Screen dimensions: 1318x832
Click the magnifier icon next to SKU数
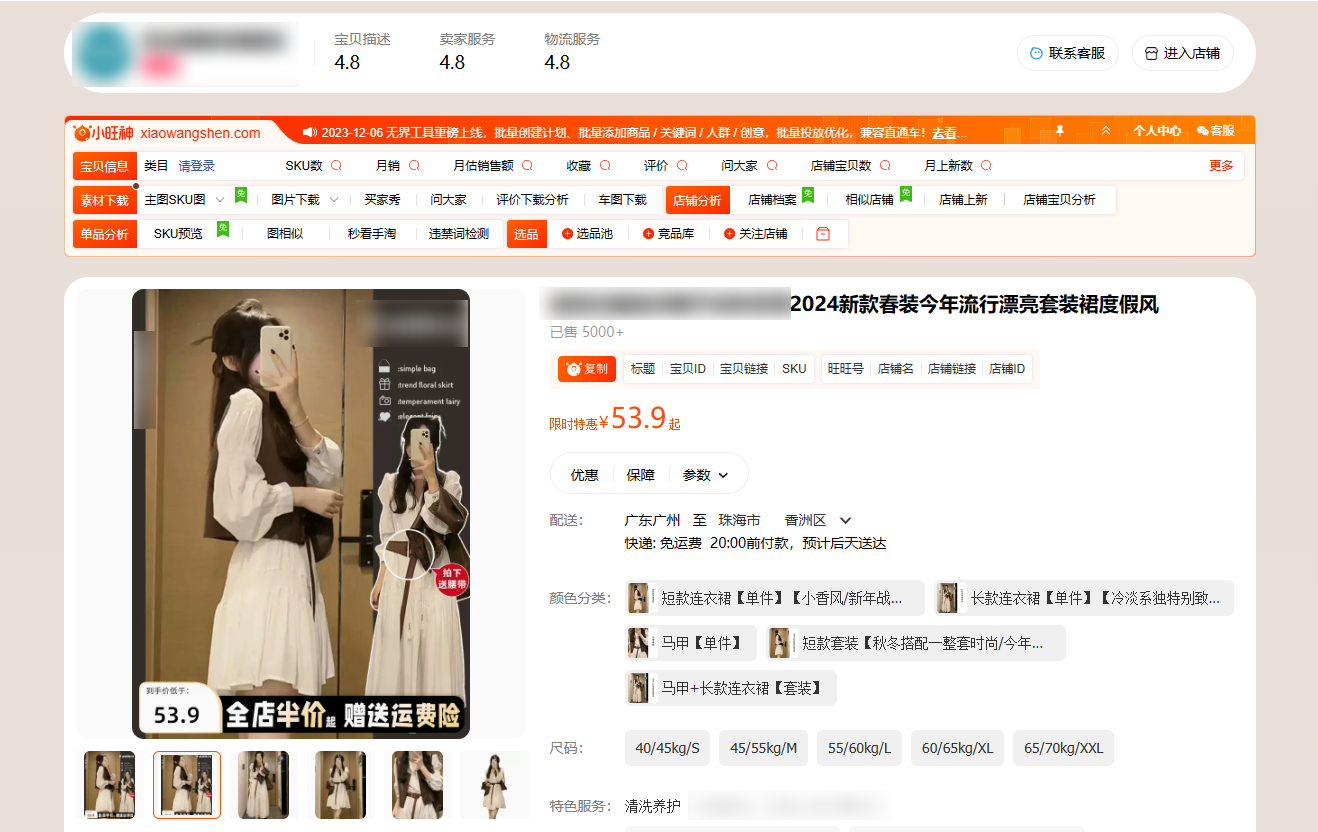(337, 166)
